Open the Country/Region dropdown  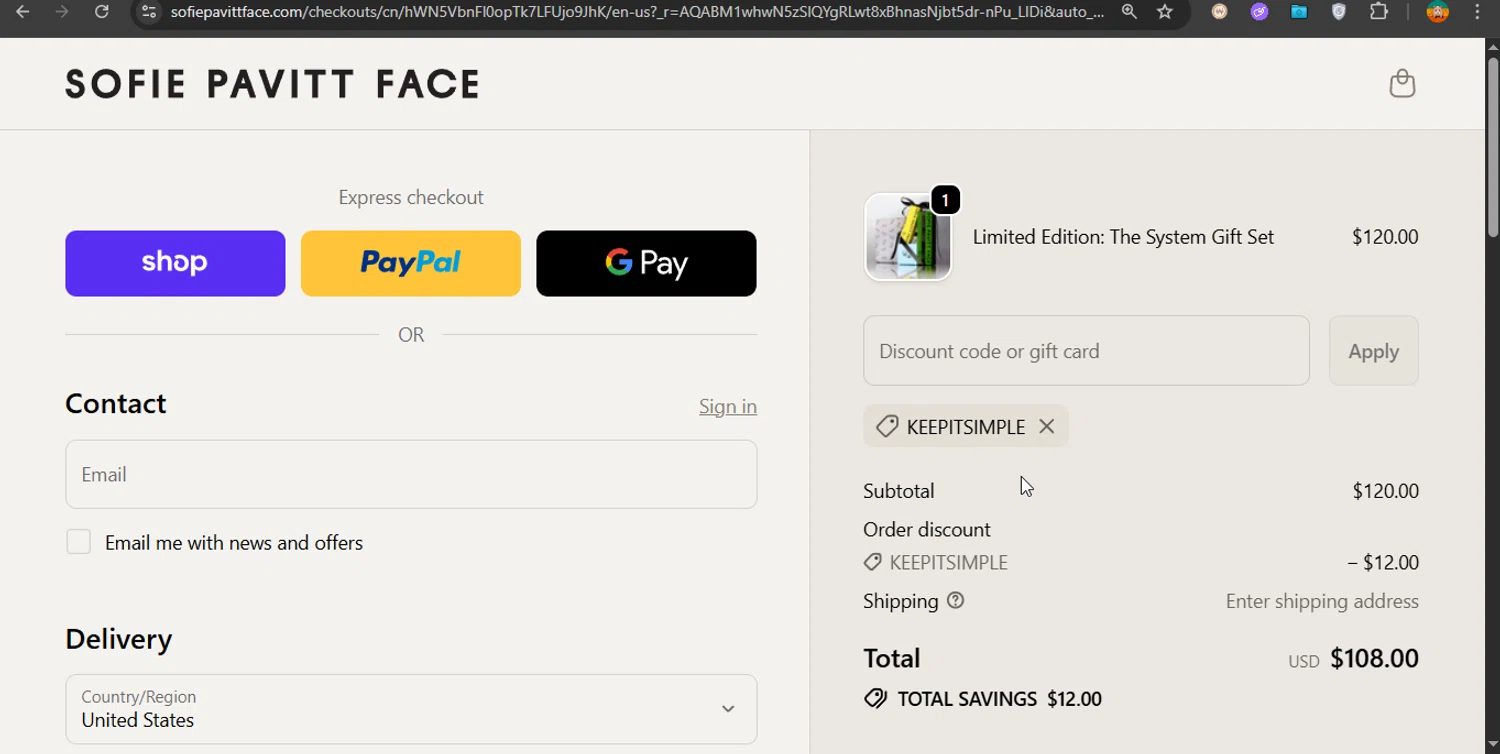click(x=411, y=709)
